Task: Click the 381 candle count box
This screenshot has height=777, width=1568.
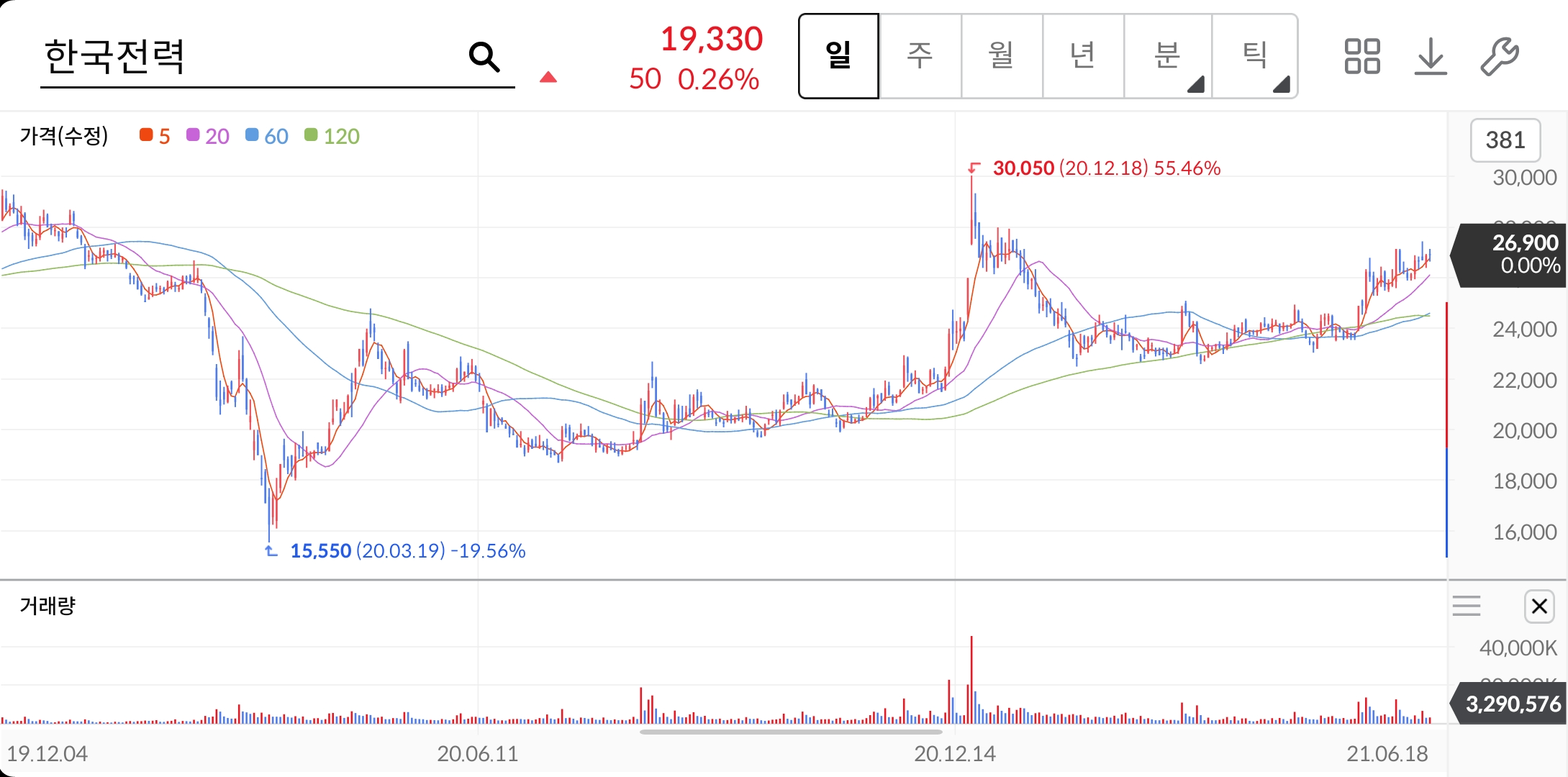Action: (x=1505, y=140)
